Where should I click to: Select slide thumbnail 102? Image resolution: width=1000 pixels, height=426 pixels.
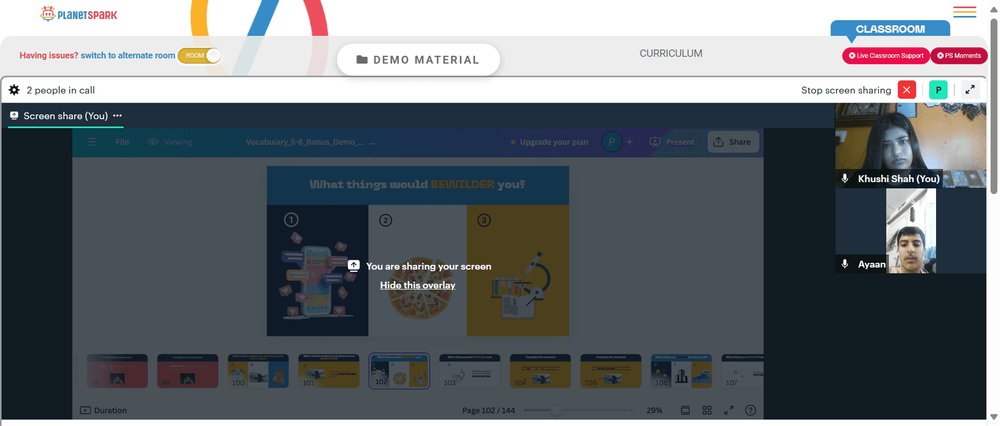tap(399, 371)
